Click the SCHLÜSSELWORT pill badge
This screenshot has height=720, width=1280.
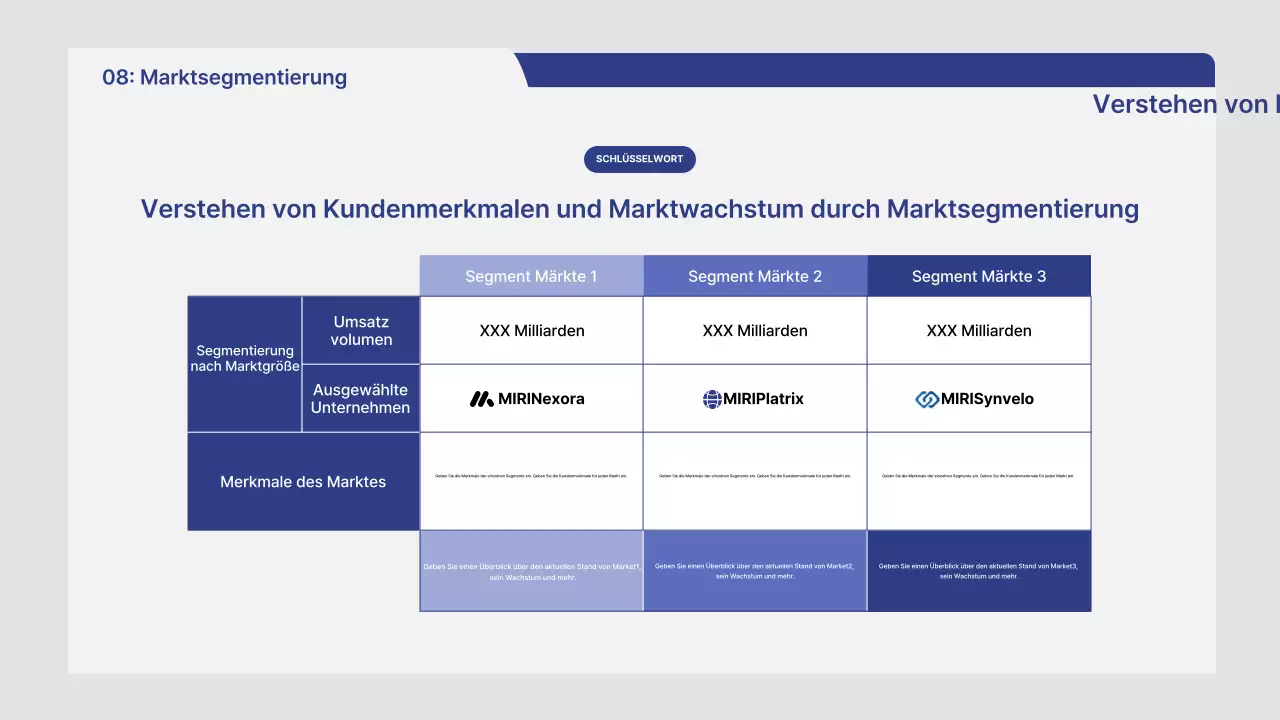pos(639,159)
